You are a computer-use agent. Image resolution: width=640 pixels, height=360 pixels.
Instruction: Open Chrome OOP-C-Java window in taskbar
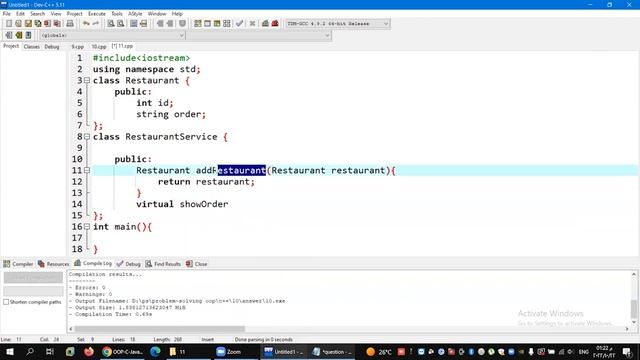coord(122,351)
